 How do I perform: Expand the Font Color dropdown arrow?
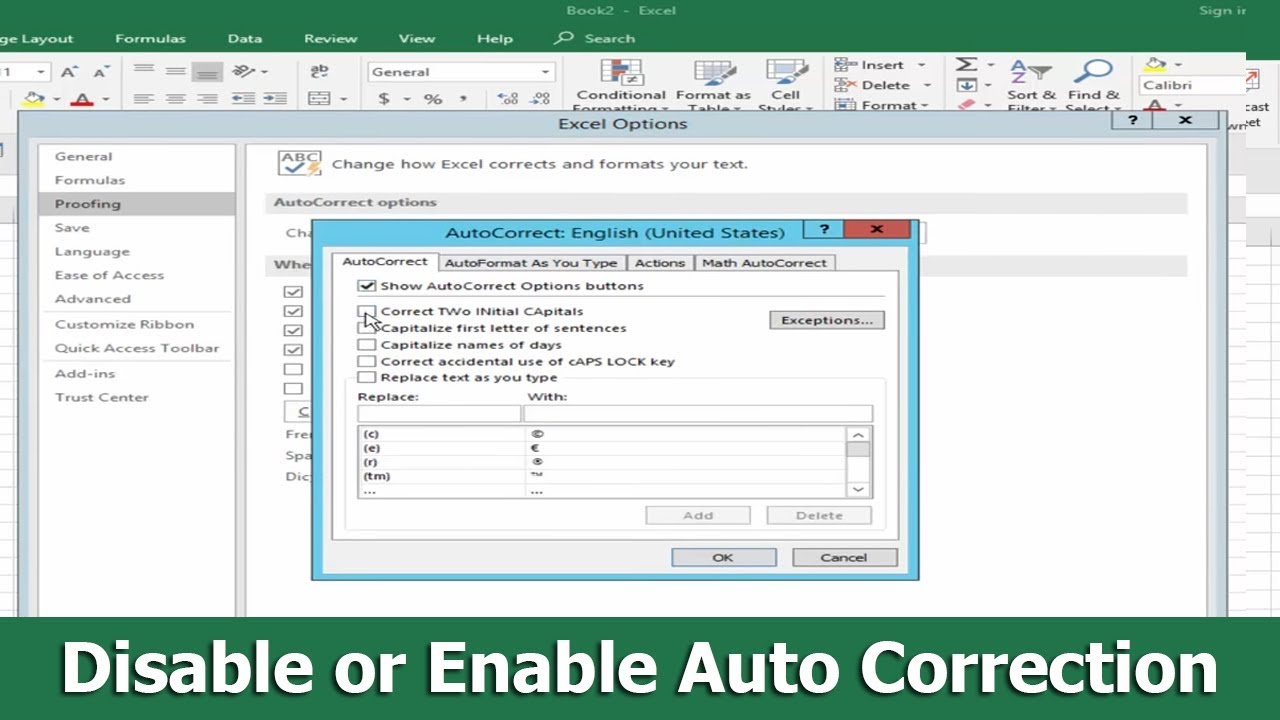click(x=104, y=99)
